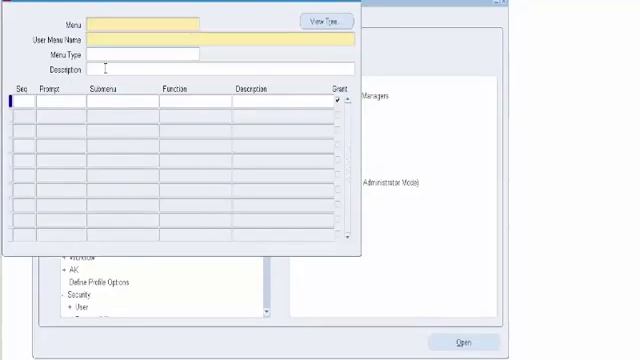Focus the Menu input field

click(x=143, y=24)
